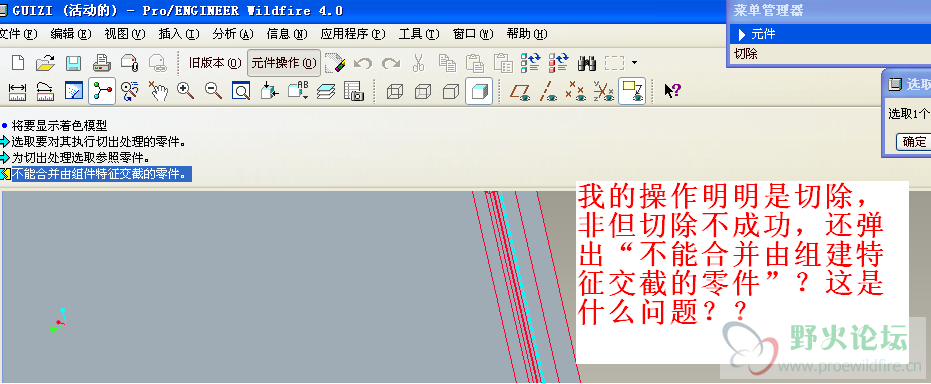
Task: Click the reorient view icon
Action: 270,91
